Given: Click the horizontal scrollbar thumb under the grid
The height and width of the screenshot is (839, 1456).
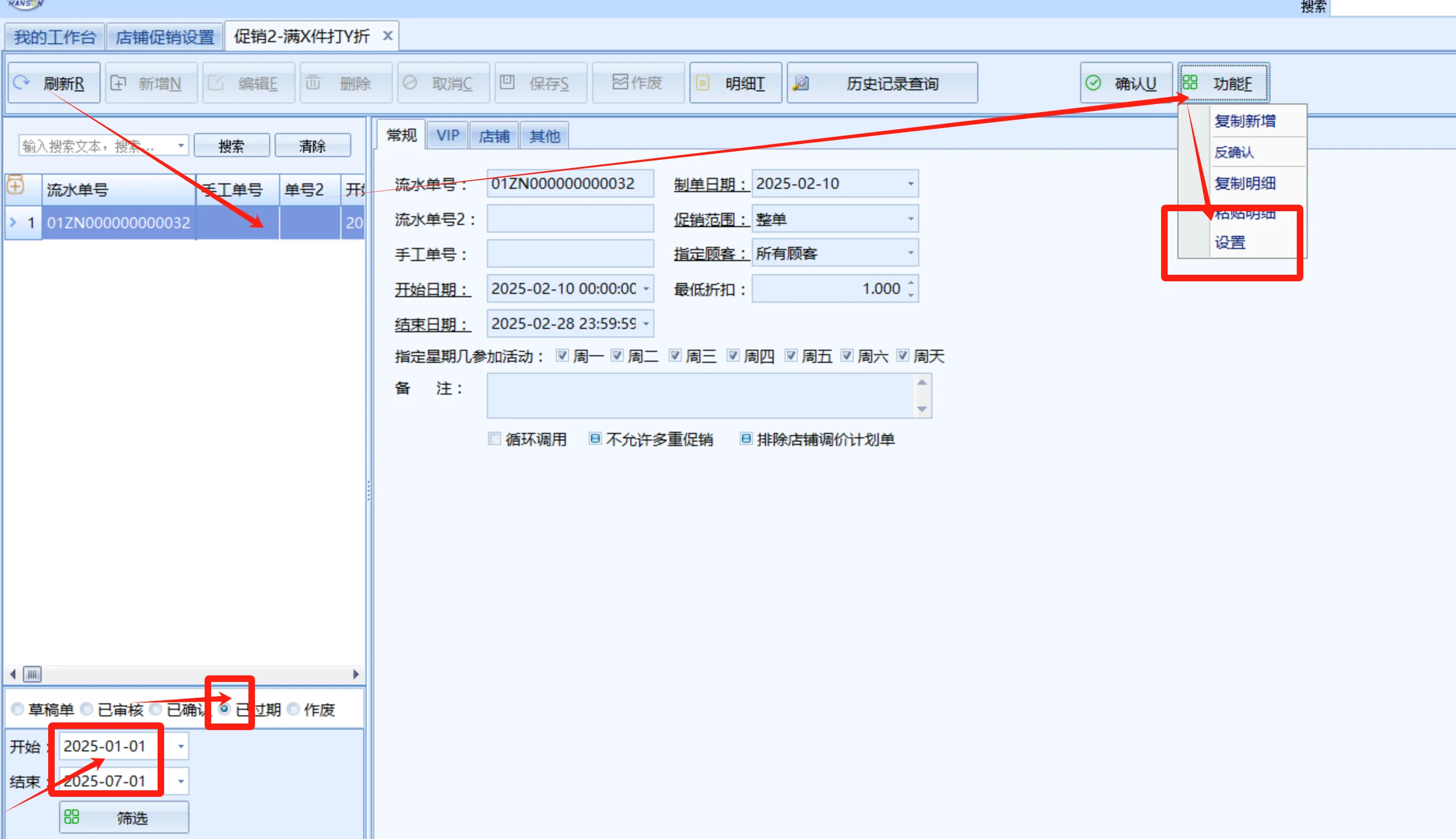Looking at the screenshot, I should 32,674.
